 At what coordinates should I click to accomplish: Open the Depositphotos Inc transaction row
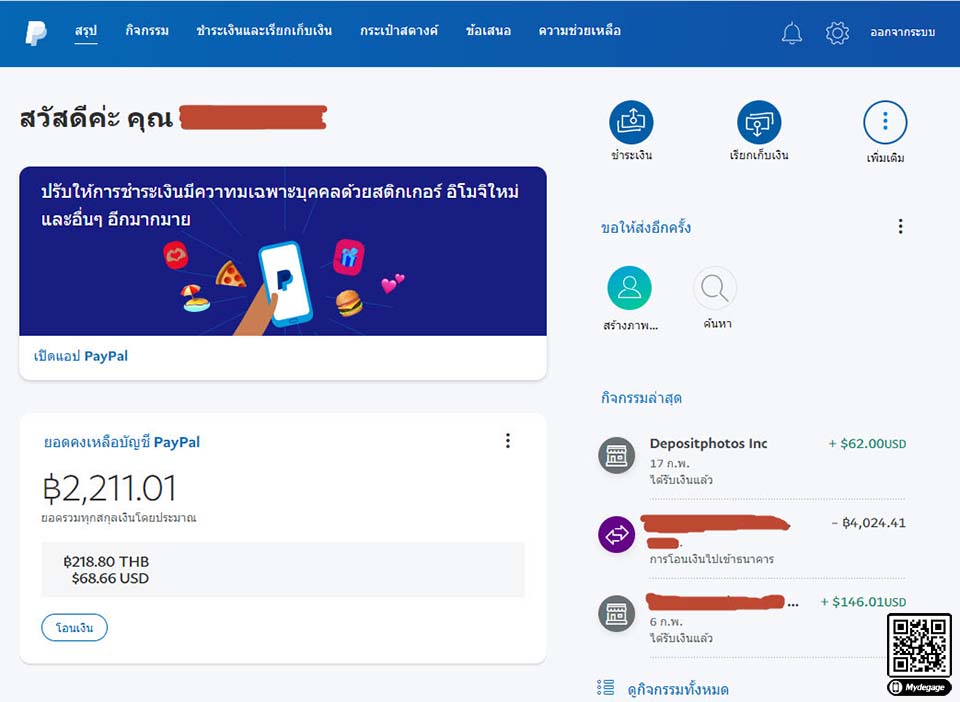coord(752,460)
